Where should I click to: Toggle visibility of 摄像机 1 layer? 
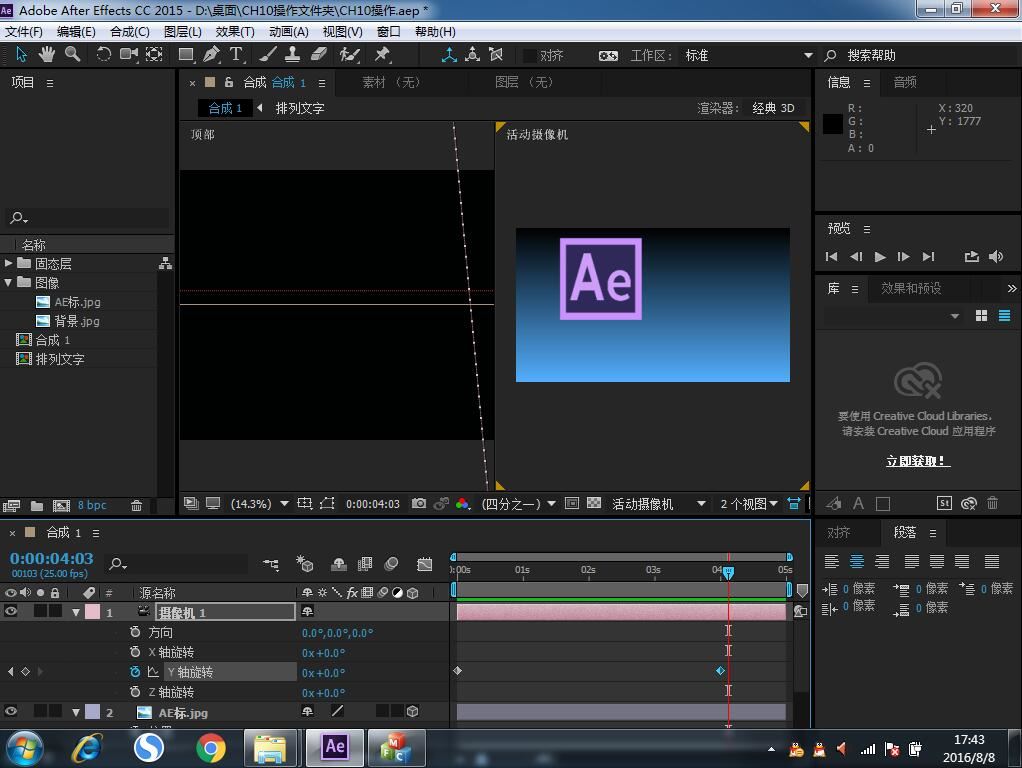pyautogui.click(x=11, y=612)
